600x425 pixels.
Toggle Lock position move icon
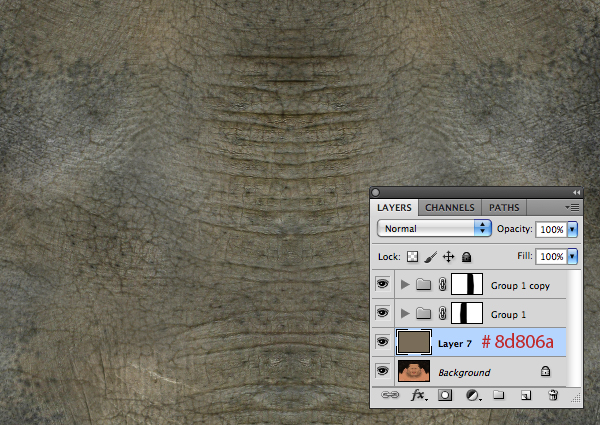pyautogui.click(x=448, y=256)
